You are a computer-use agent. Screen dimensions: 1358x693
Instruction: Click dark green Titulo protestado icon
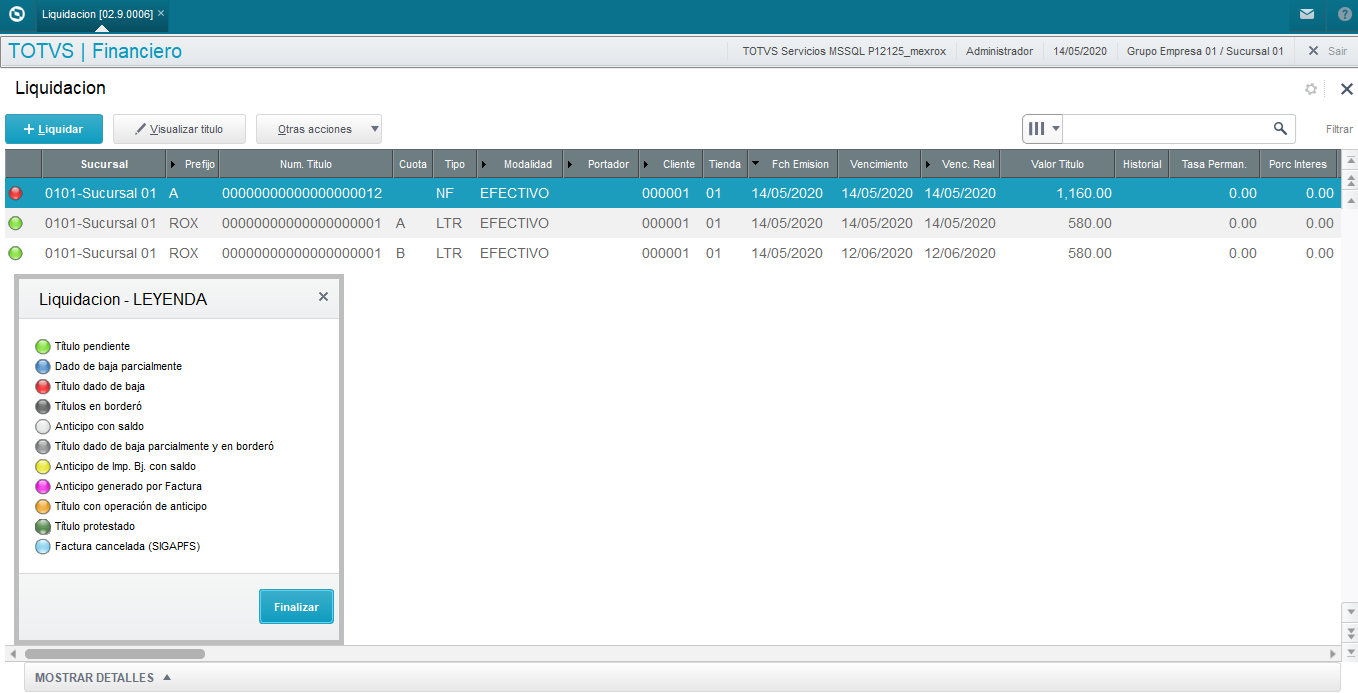(43, 527)
